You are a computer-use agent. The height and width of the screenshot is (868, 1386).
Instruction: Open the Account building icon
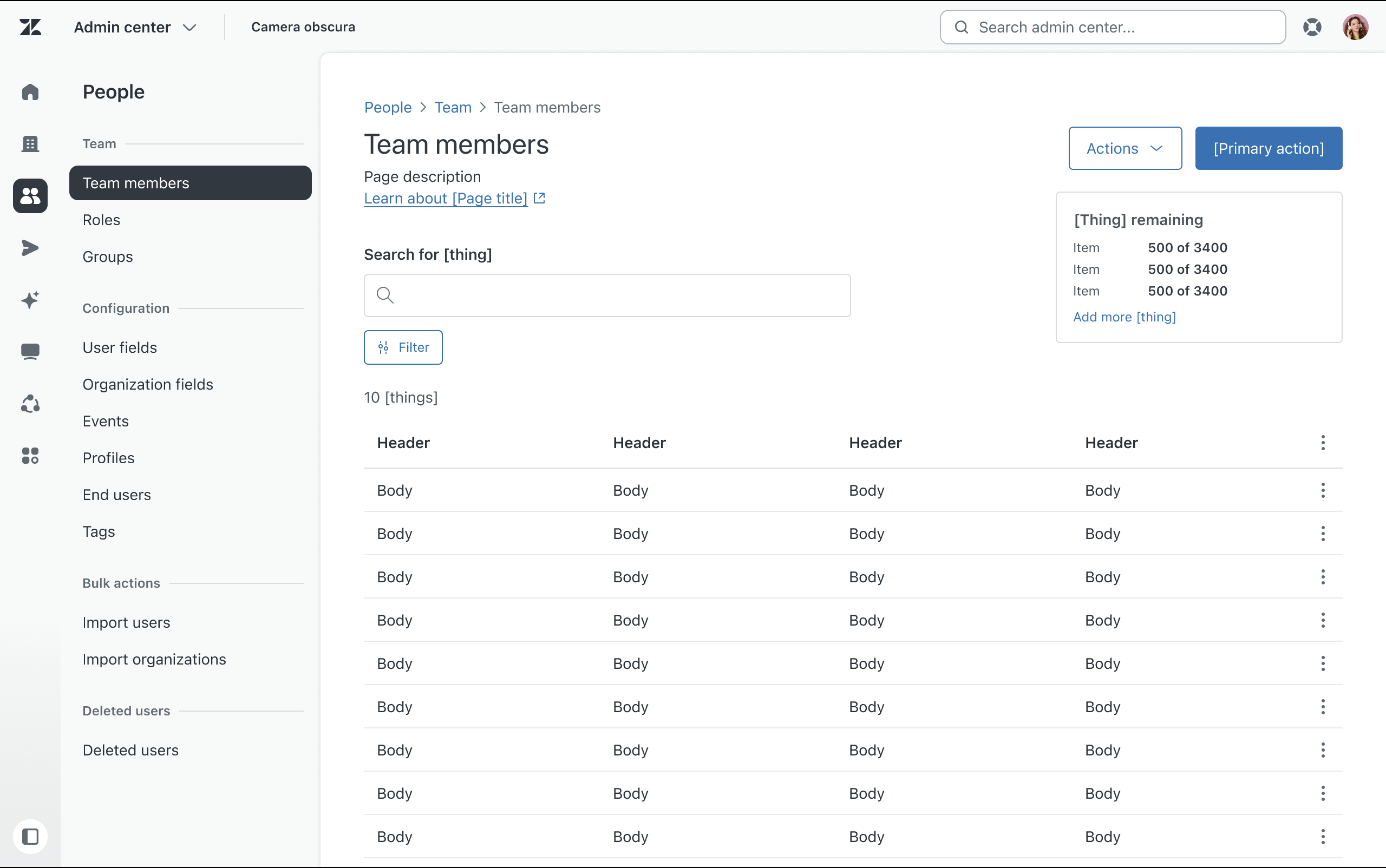click(x=30, y=143)
